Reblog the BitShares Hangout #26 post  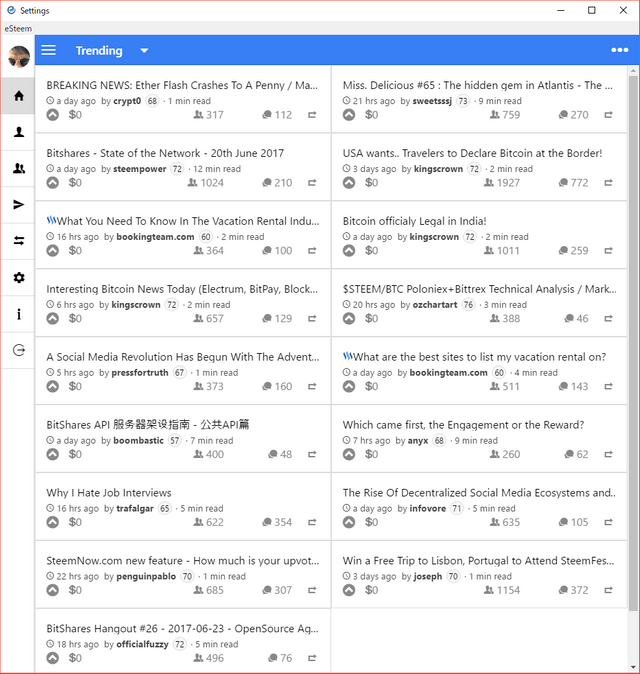[x=312, y=658]
